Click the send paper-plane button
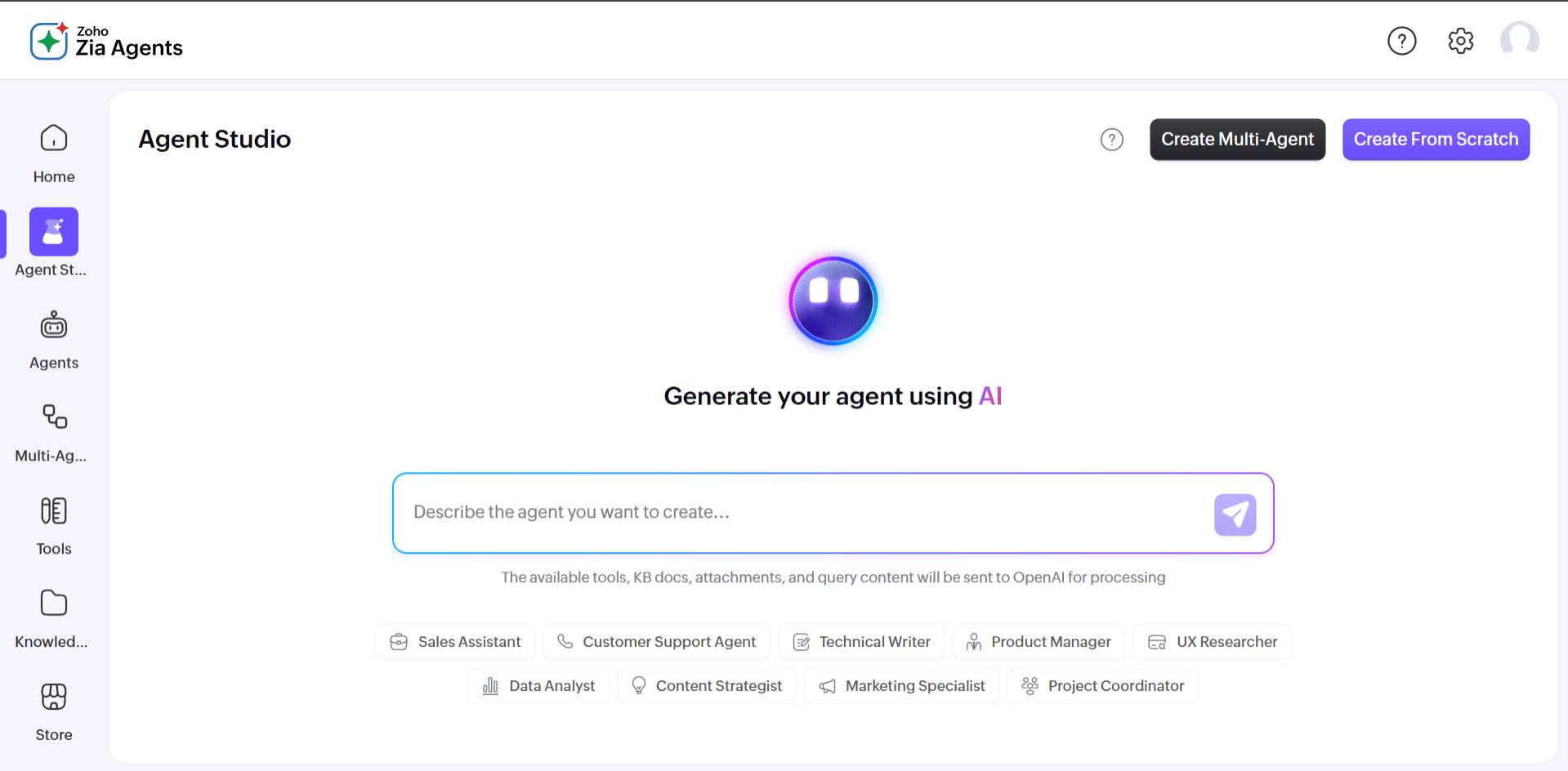Image resolution: width=1568 pixels, height=771 pixels. 1235,515
